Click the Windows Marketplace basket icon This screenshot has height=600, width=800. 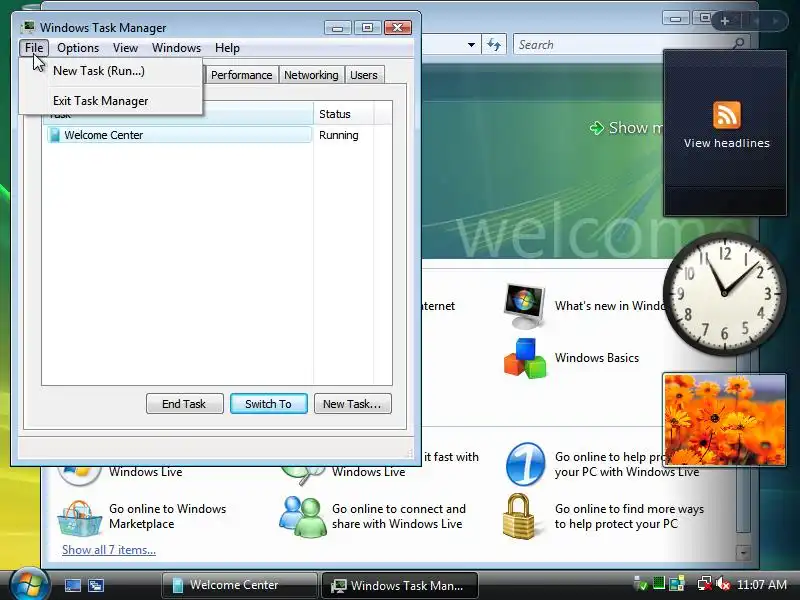click(79, 518)
